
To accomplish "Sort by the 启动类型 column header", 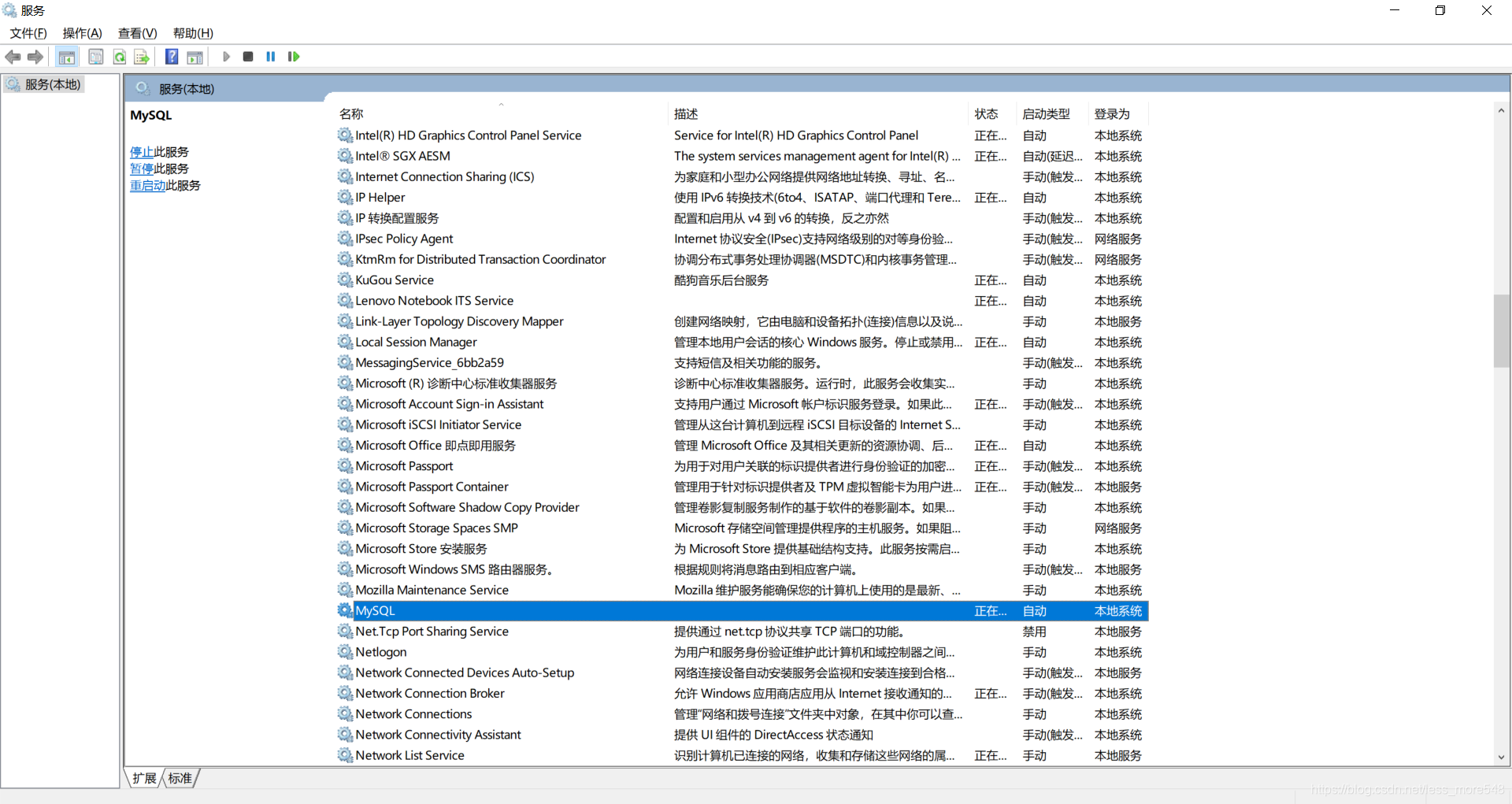I will (x=1051, y=113).
